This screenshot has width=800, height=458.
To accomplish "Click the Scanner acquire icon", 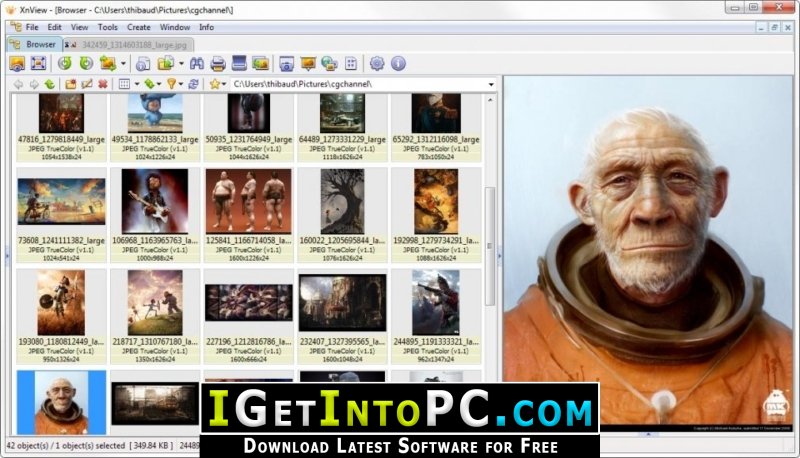I will (239, 64).
